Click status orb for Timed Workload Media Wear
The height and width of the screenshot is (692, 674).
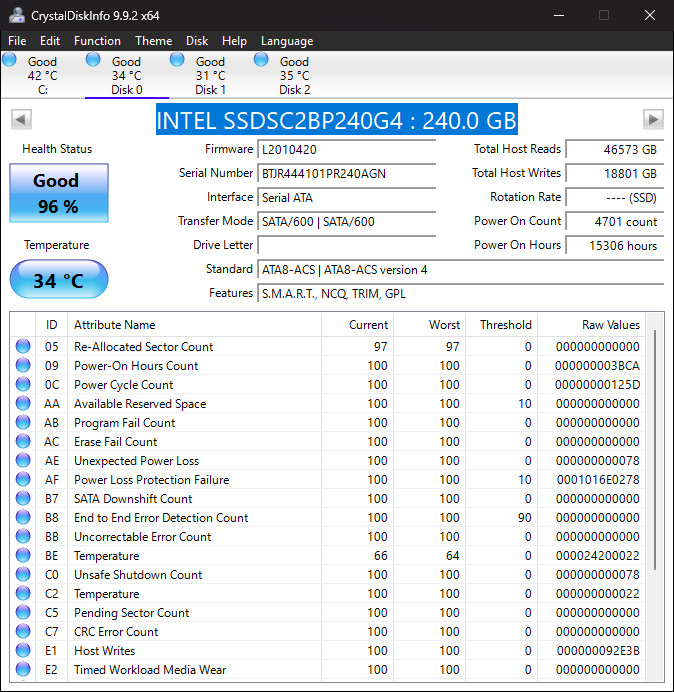pyautogui.click(x=23, y=669)
